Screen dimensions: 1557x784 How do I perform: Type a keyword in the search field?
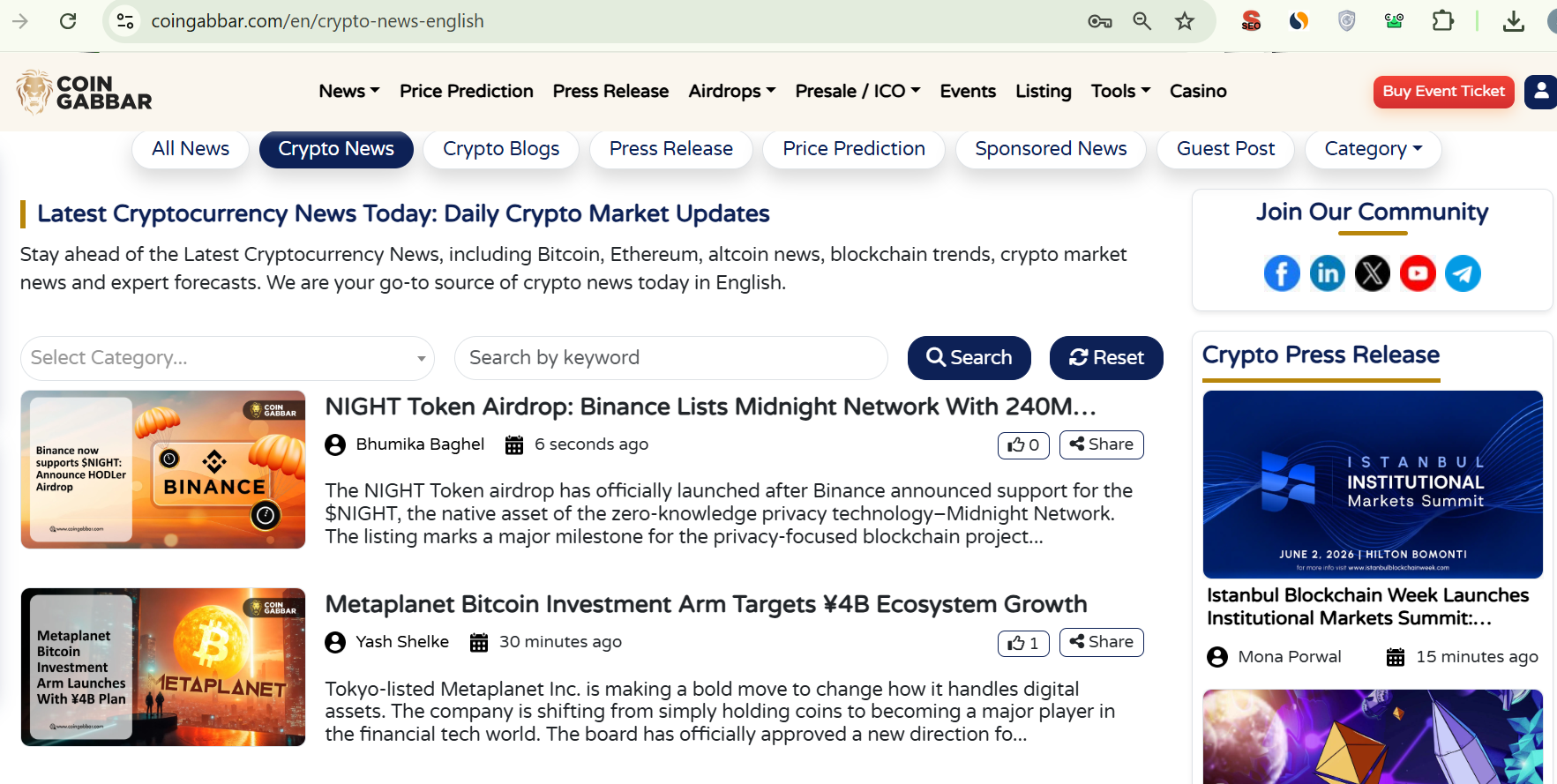pyautogui.click(x=670, y=358)
